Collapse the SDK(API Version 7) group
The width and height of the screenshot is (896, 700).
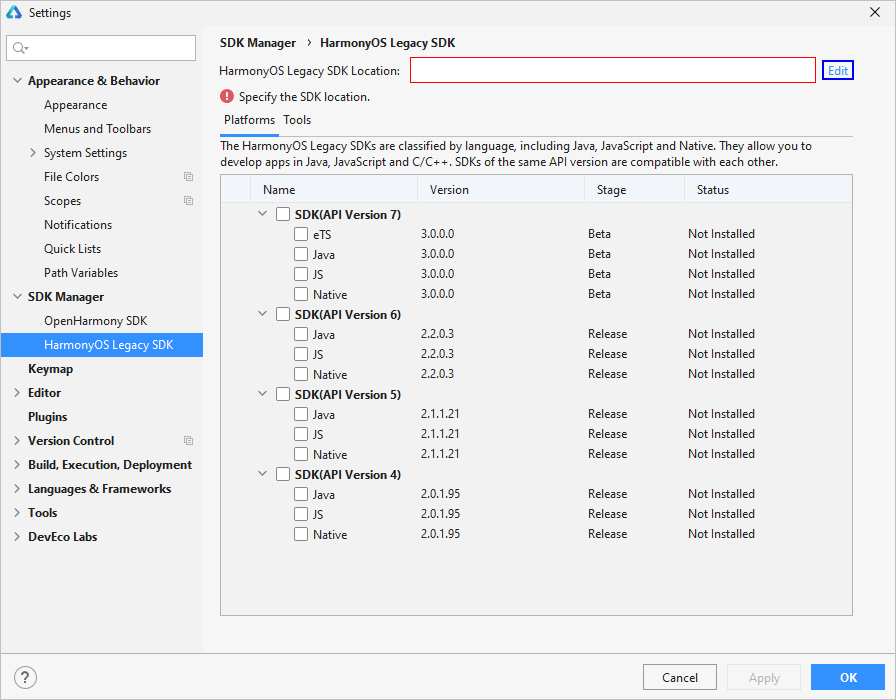(x=262, y=214)
